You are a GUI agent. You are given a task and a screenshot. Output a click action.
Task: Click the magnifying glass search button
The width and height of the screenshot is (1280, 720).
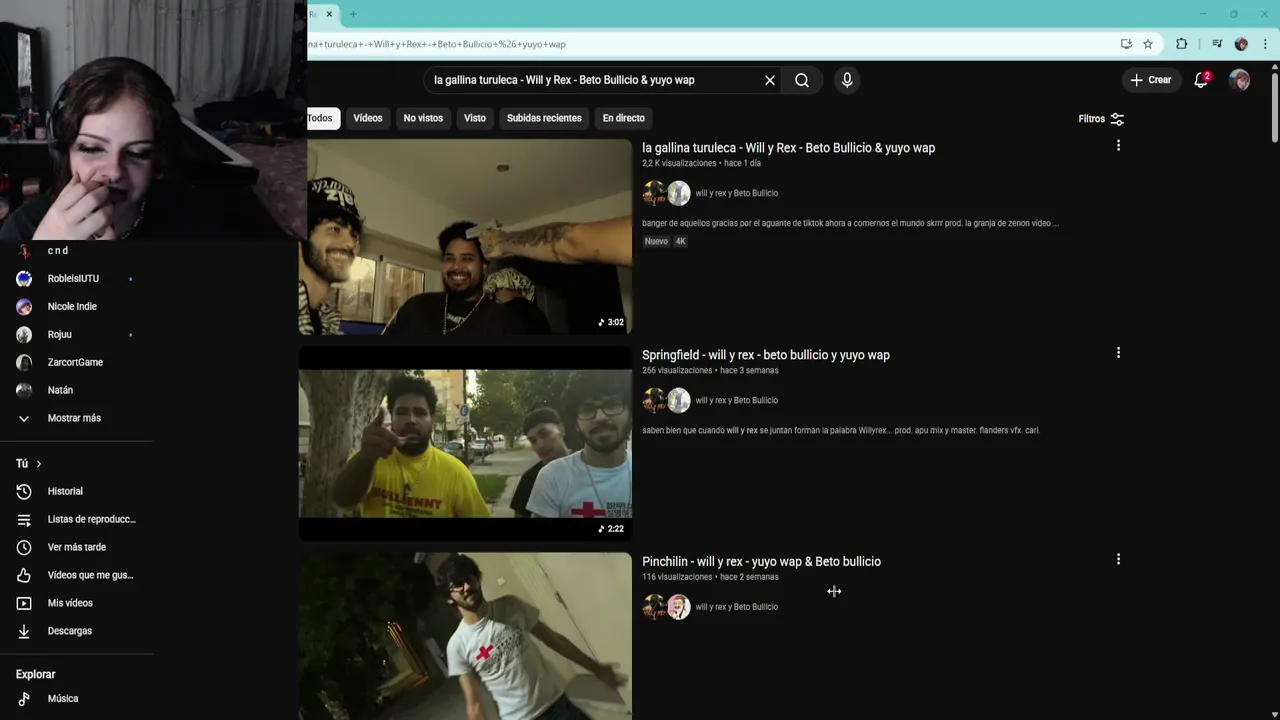tap(802, 80)
